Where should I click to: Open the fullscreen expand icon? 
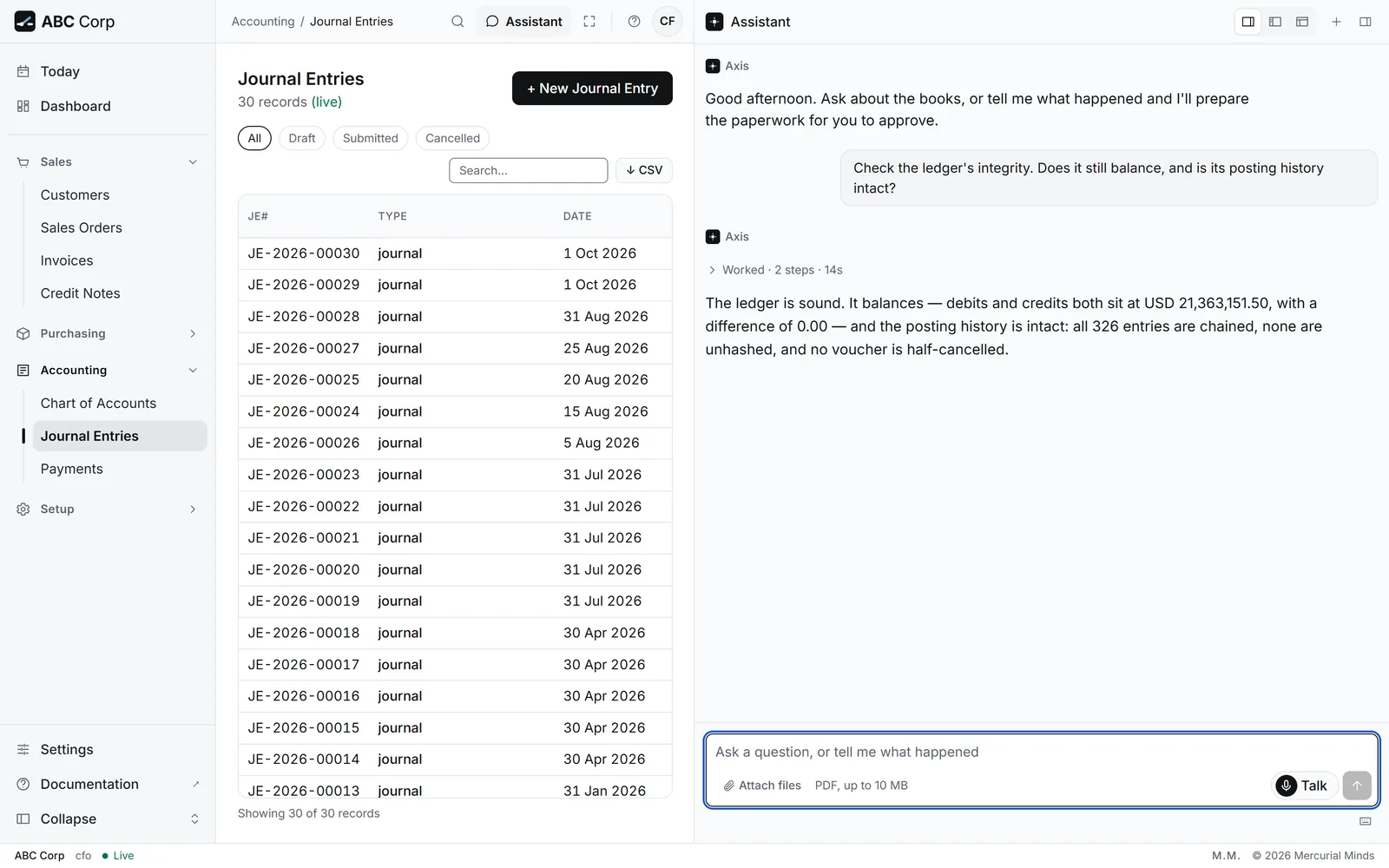[589, 22]
